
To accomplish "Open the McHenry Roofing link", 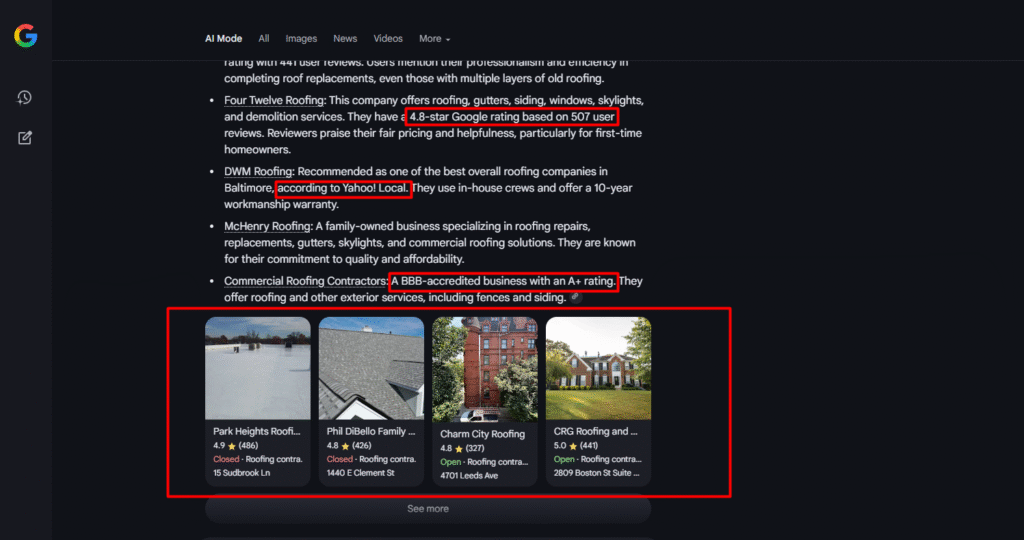I will pos(266,227).
